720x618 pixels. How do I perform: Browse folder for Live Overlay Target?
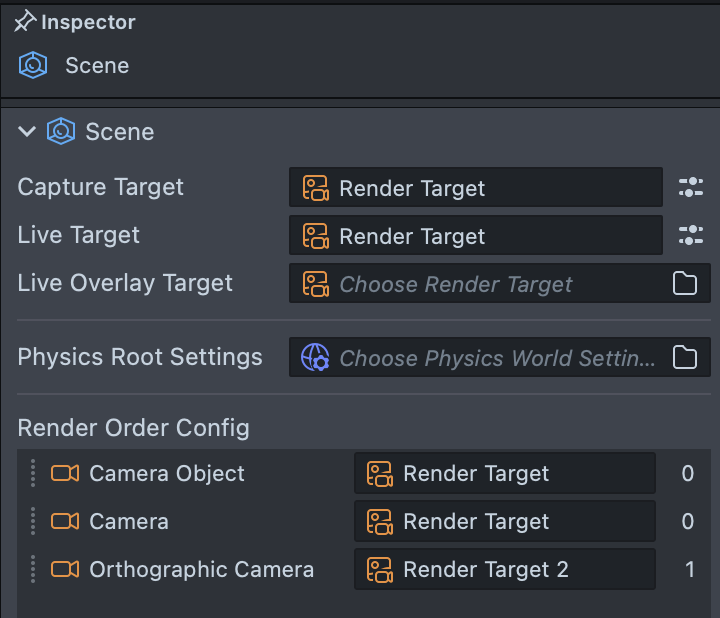tap(685, 284)
